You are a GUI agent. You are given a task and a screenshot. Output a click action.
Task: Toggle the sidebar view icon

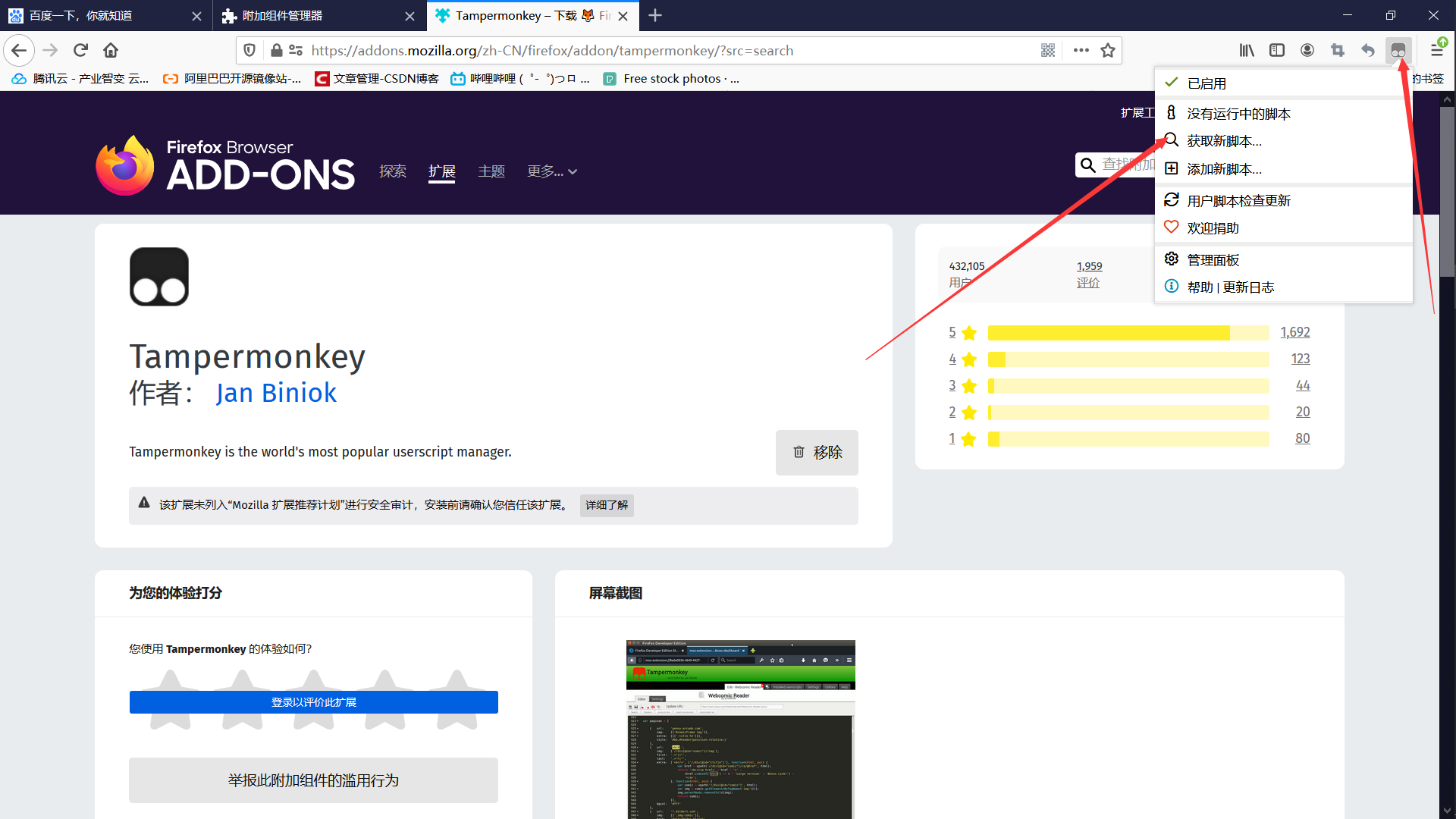pos(1277,51)
